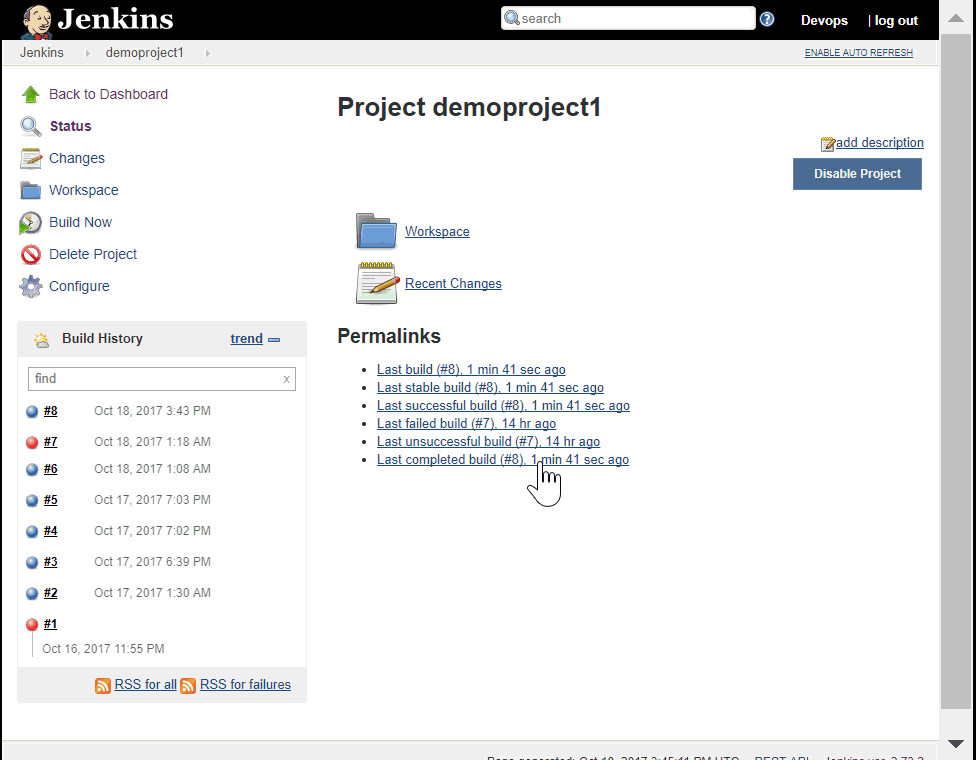Open Last unsuccessful build (#7) permalink

pos(488,442)
